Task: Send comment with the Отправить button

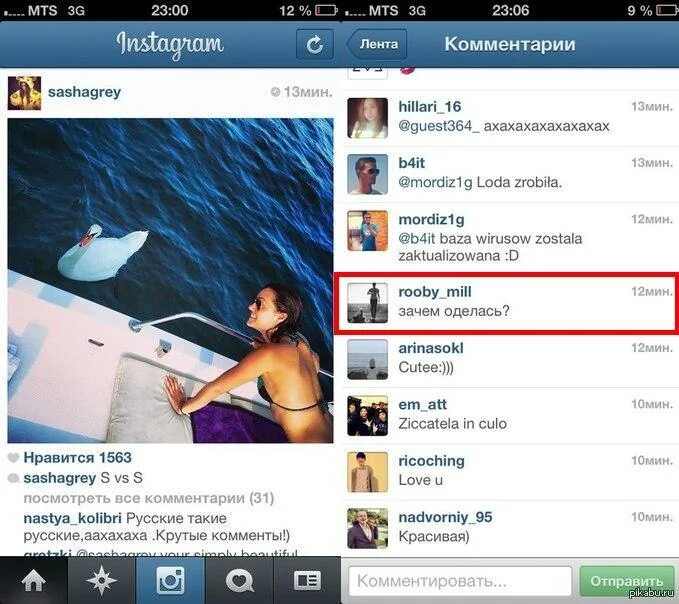Action: tap(626, 581)
